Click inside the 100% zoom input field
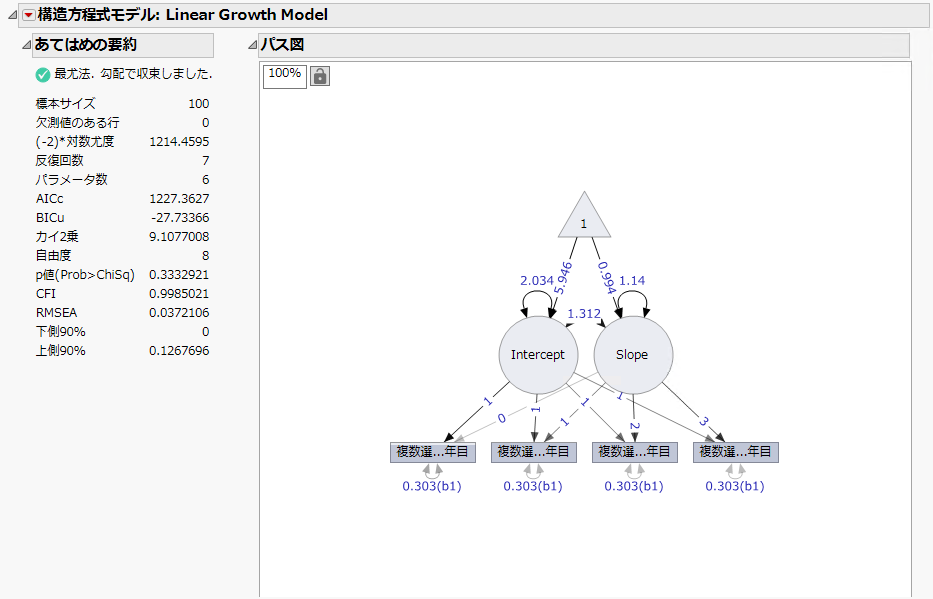The image size is (933, 599). click(283, 75)
